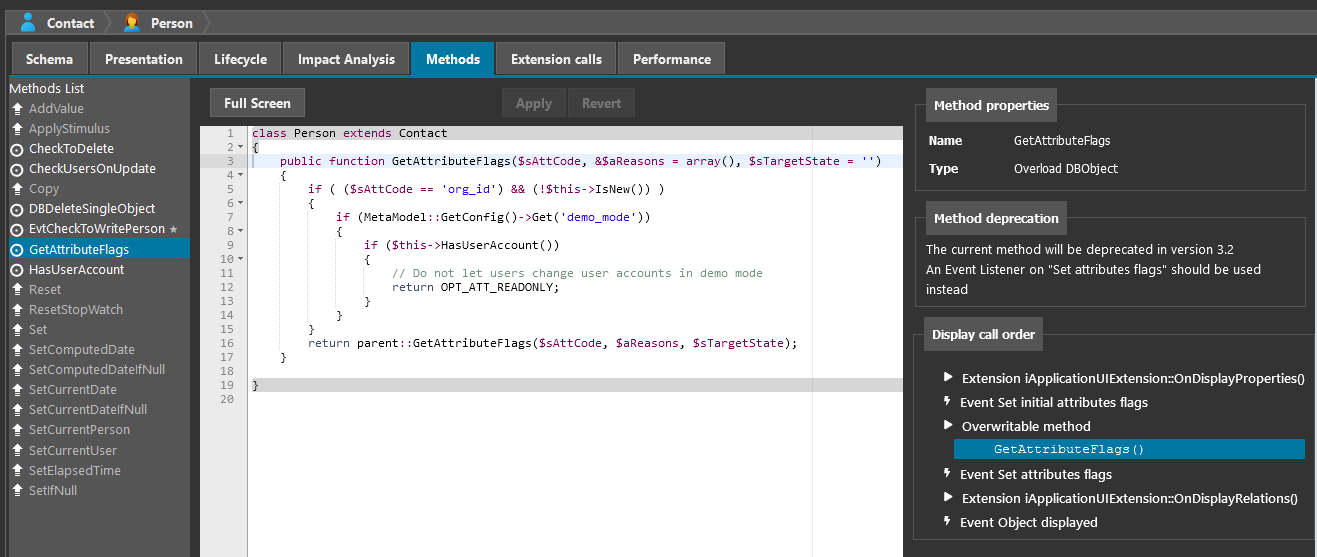Image resolution: width=1317 pixels, height=557 pixels.
Task: Select DBDeleteSingleObject in the methods list
Action: [x=92, y=209]
